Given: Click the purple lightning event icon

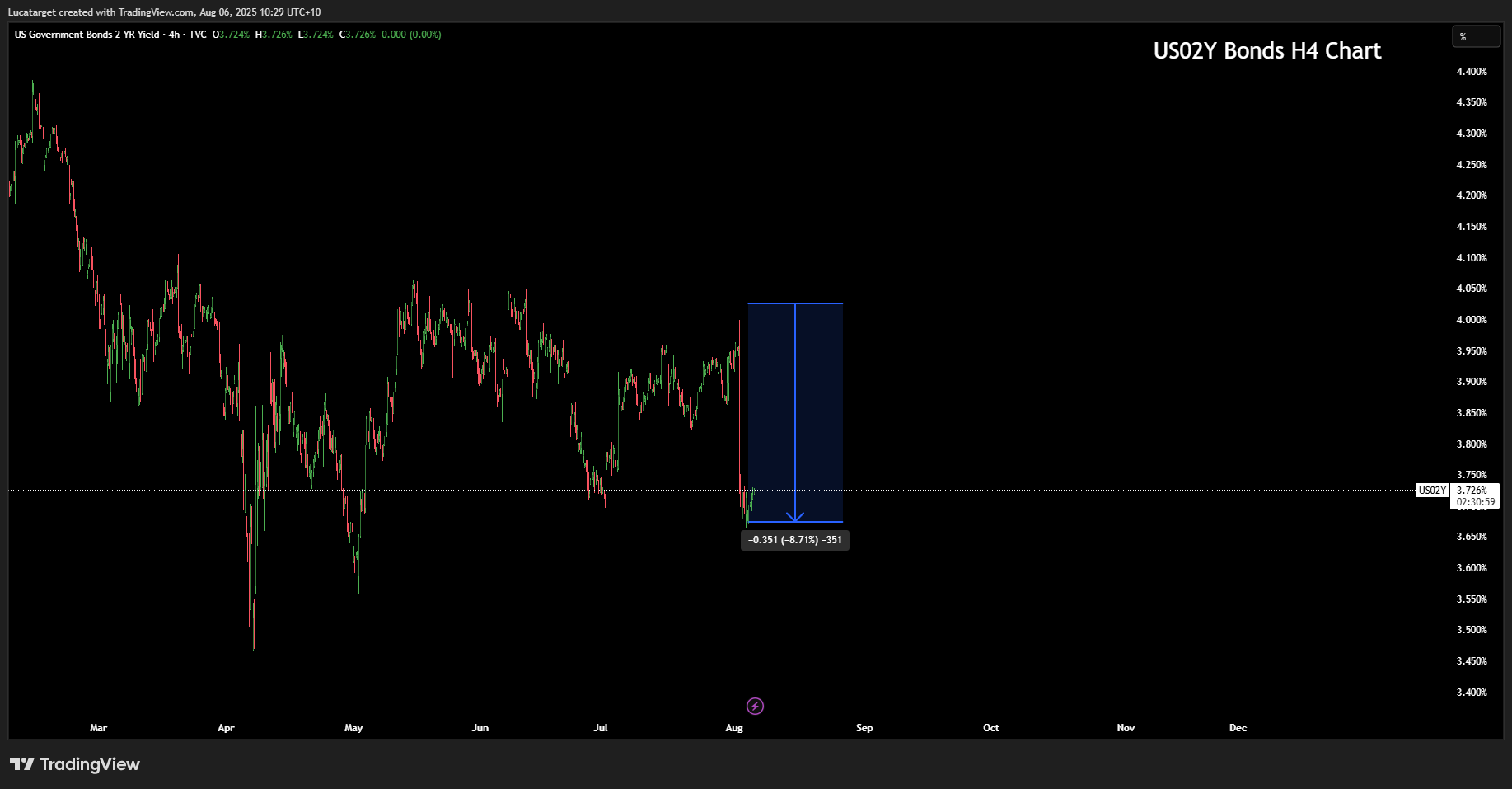Looking at the screenshot, I should click(x=755, y=706).
